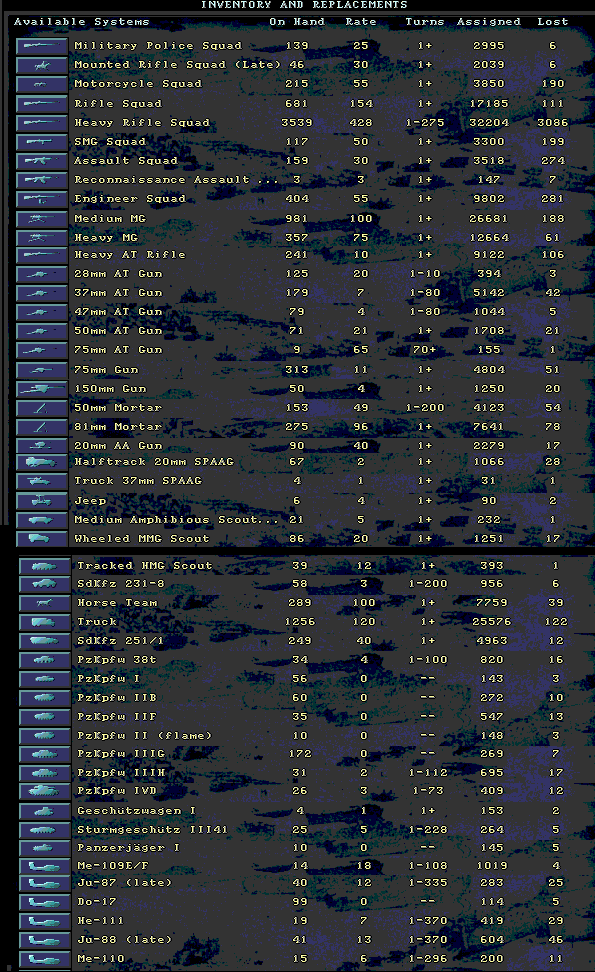
Task: Click the SdKfz 231-8 armored car icon
Action: 44,584
